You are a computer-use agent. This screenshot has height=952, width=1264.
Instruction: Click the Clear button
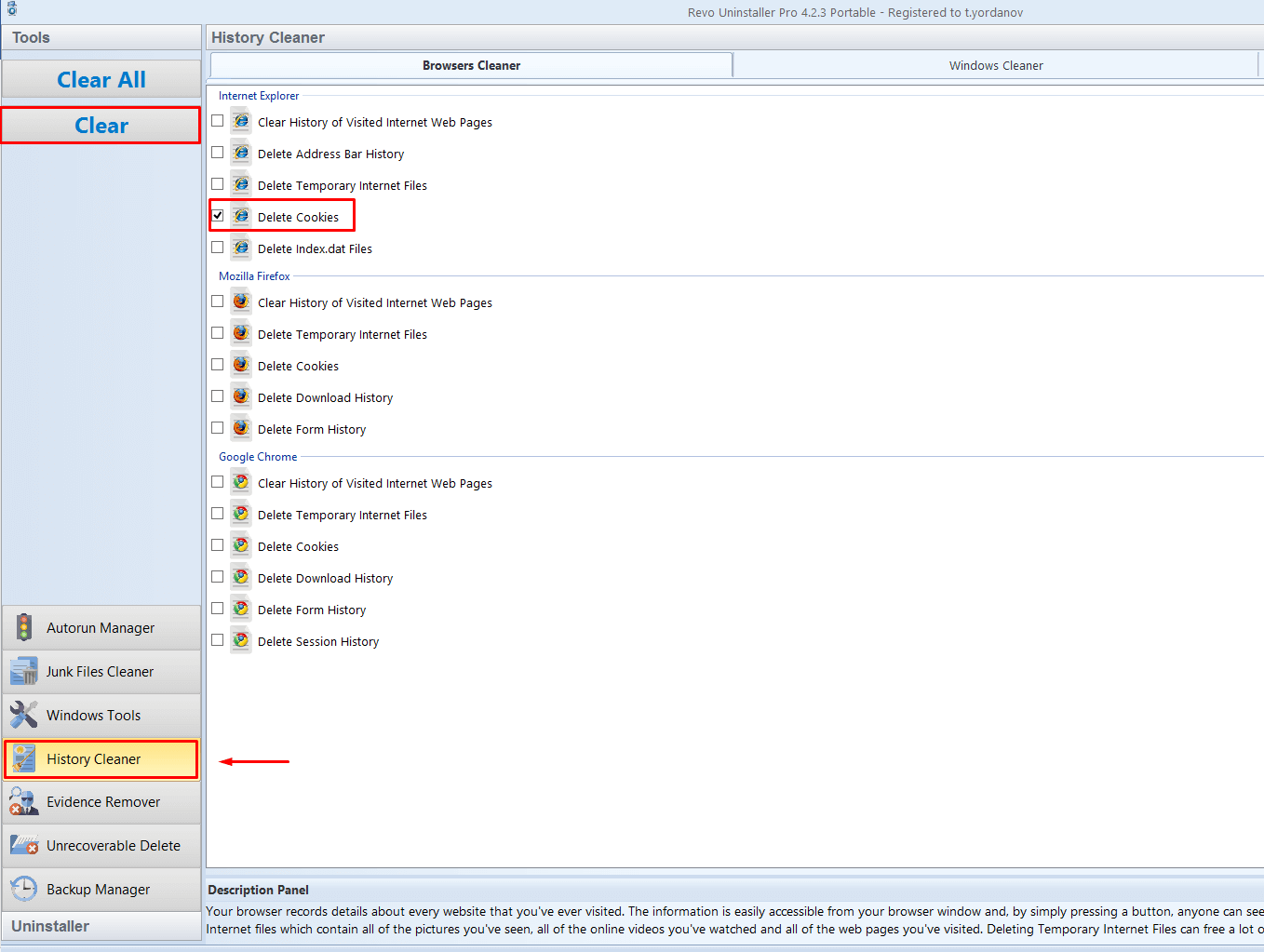click(101, 126)
